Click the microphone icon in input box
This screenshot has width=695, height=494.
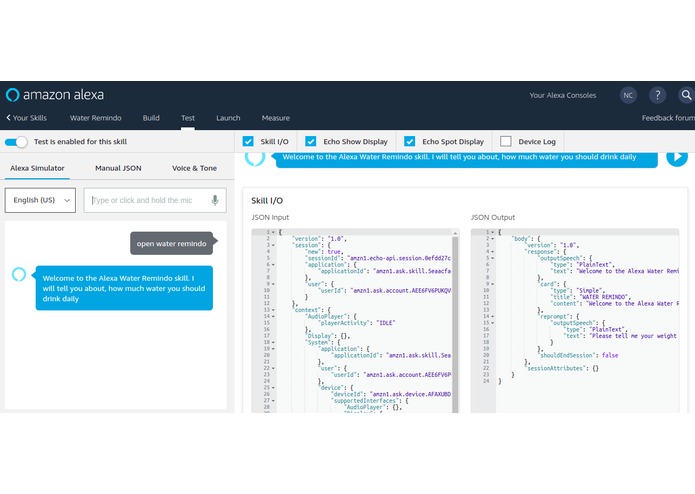pyautogui.click(x=215, y=200)
